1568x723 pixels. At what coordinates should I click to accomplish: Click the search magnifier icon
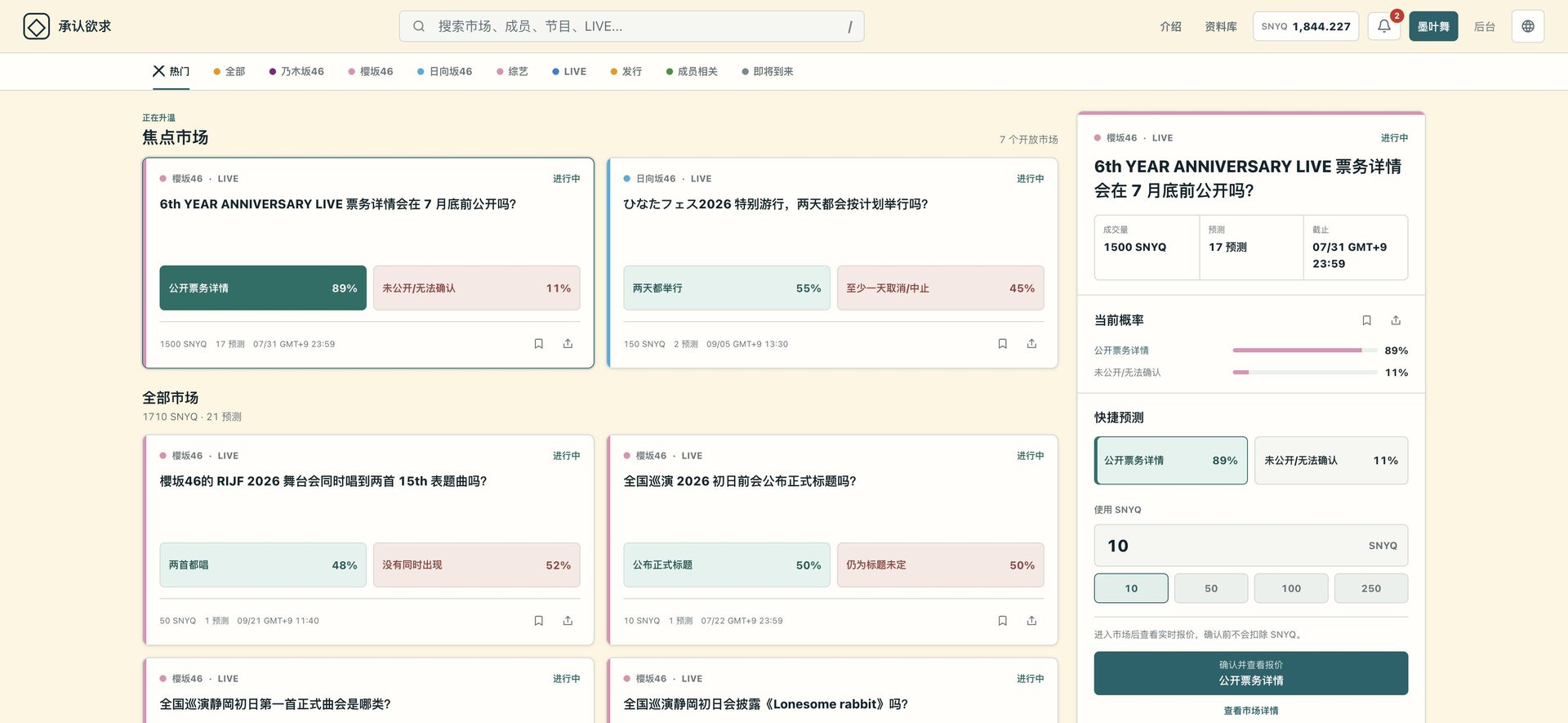pyautogui.click(x=419, y=26)
